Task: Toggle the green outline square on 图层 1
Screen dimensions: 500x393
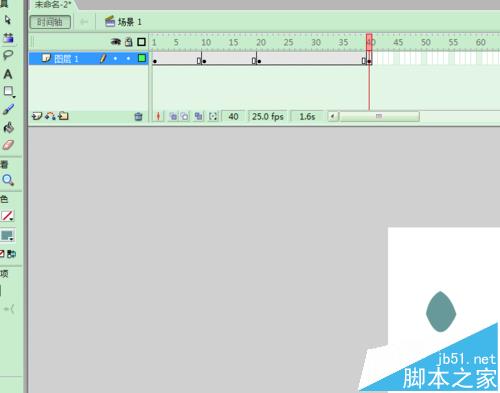Action: click(x=142, y=58)
